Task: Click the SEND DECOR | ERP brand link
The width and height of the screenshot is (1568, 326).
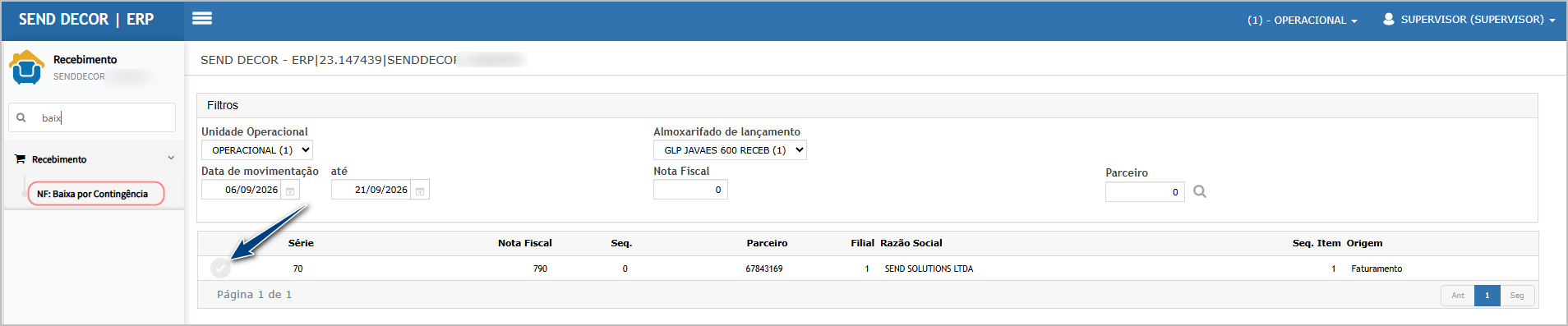Action: coord(86,19)
